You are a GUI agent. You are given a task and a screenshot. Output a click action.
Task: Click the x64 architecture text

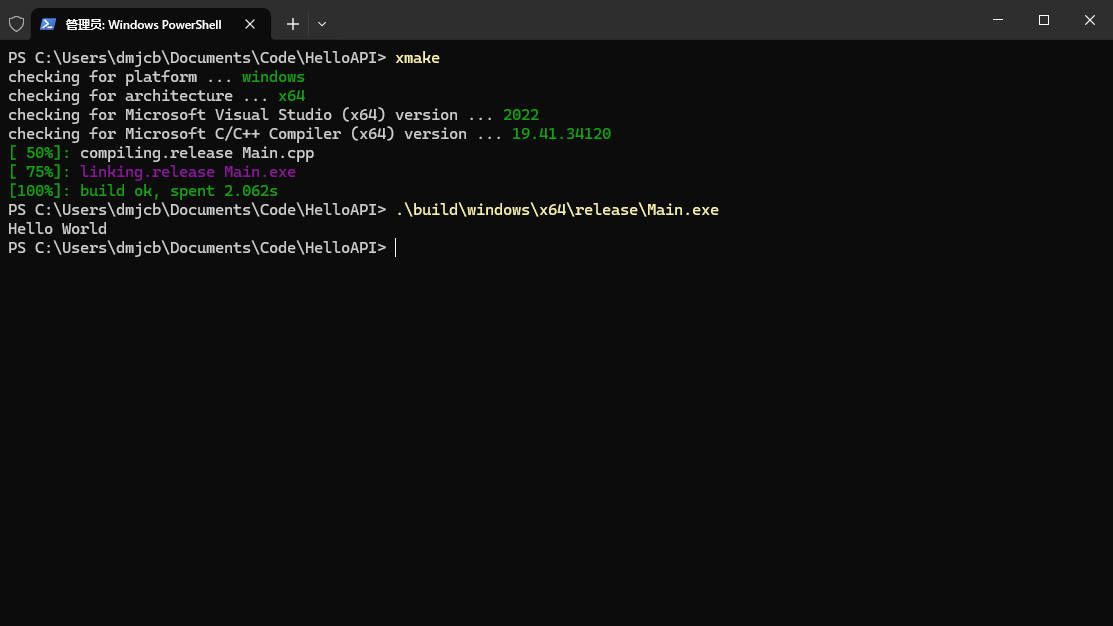(291, 95)
